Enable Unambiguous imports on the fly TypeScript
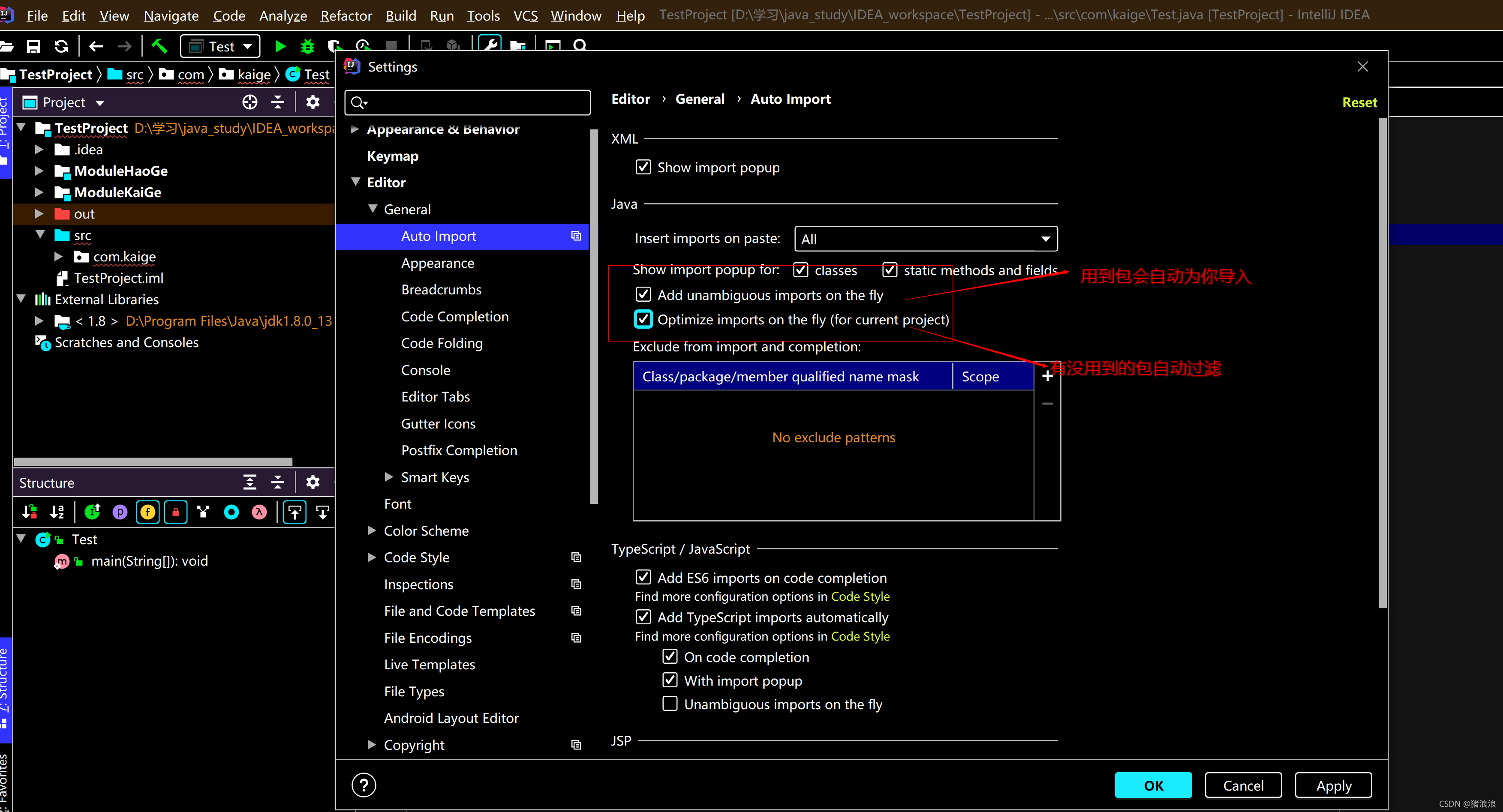 670,704
